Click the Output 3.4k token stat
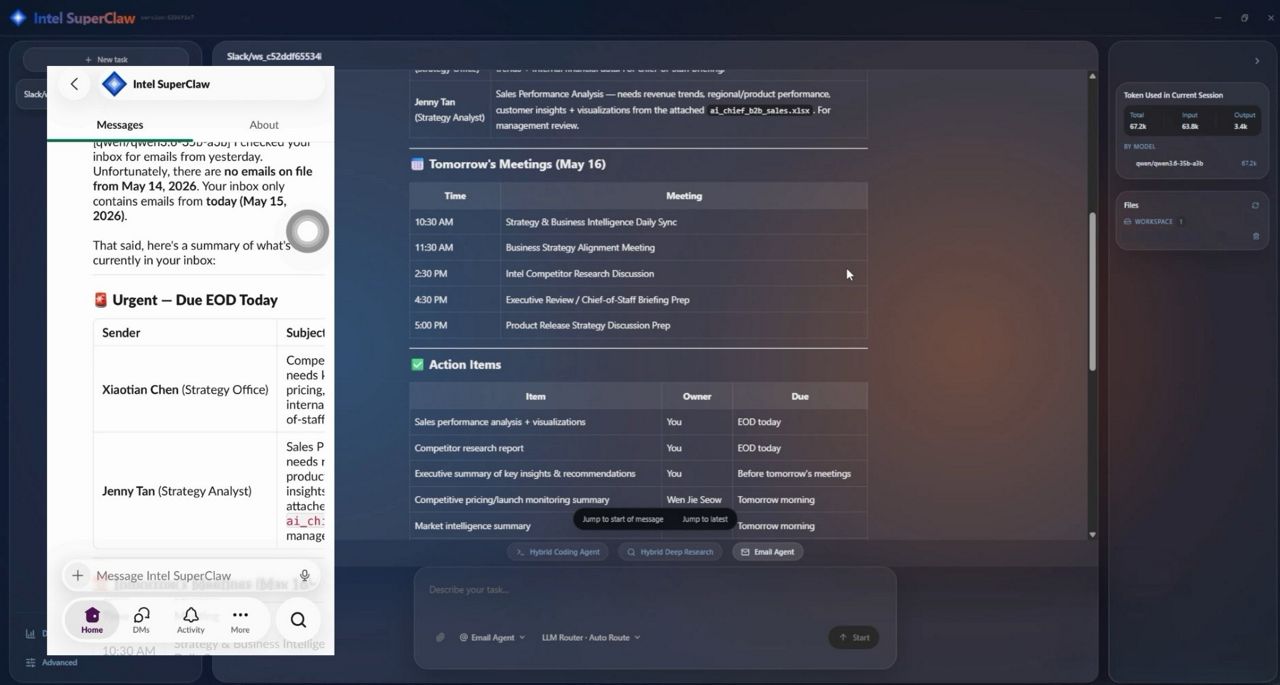Viewport: 1280px width, 685px height. [x=1244, y=121]
